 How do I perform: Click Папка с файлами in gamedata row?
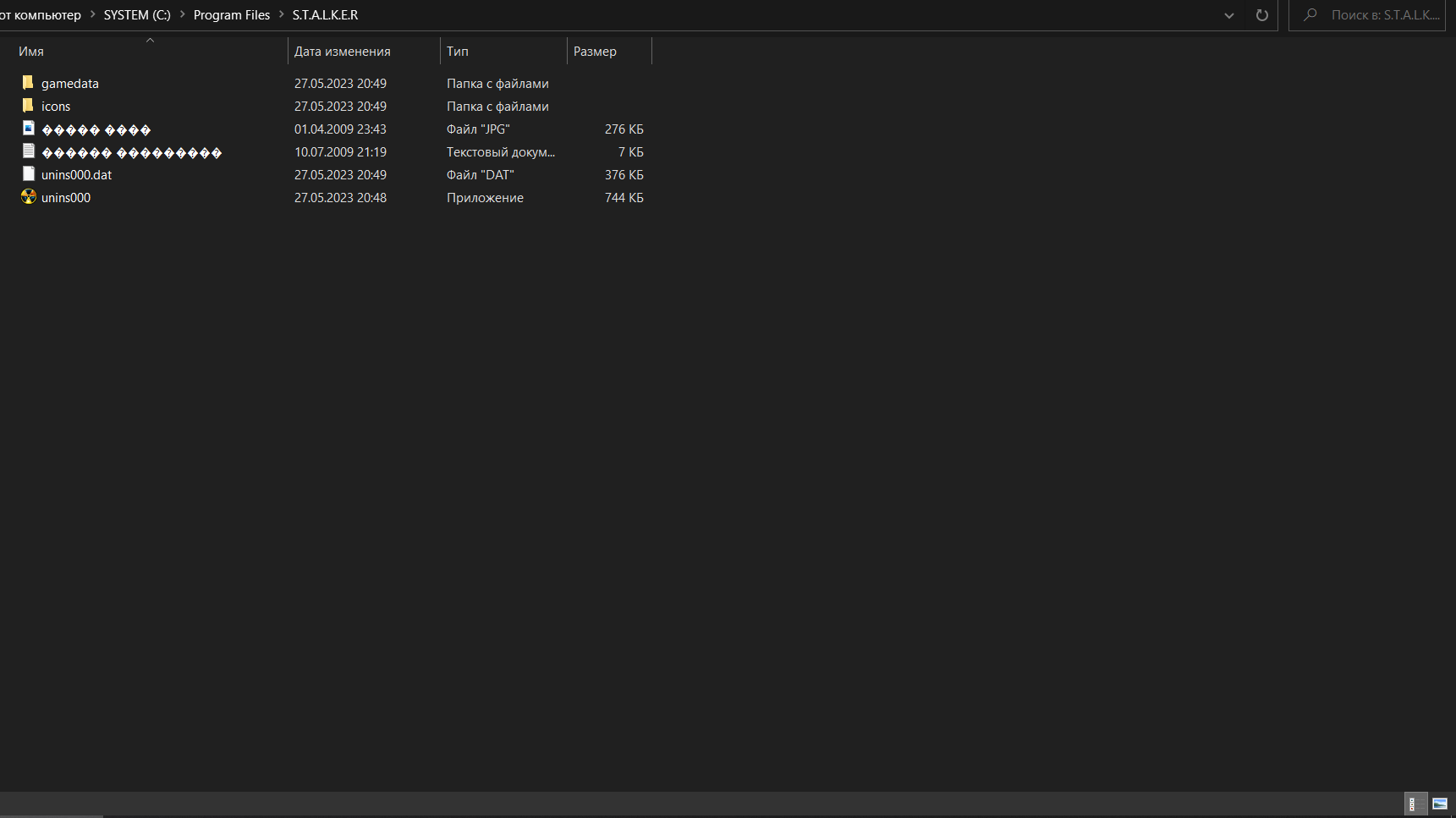click(x=497, y=84)
